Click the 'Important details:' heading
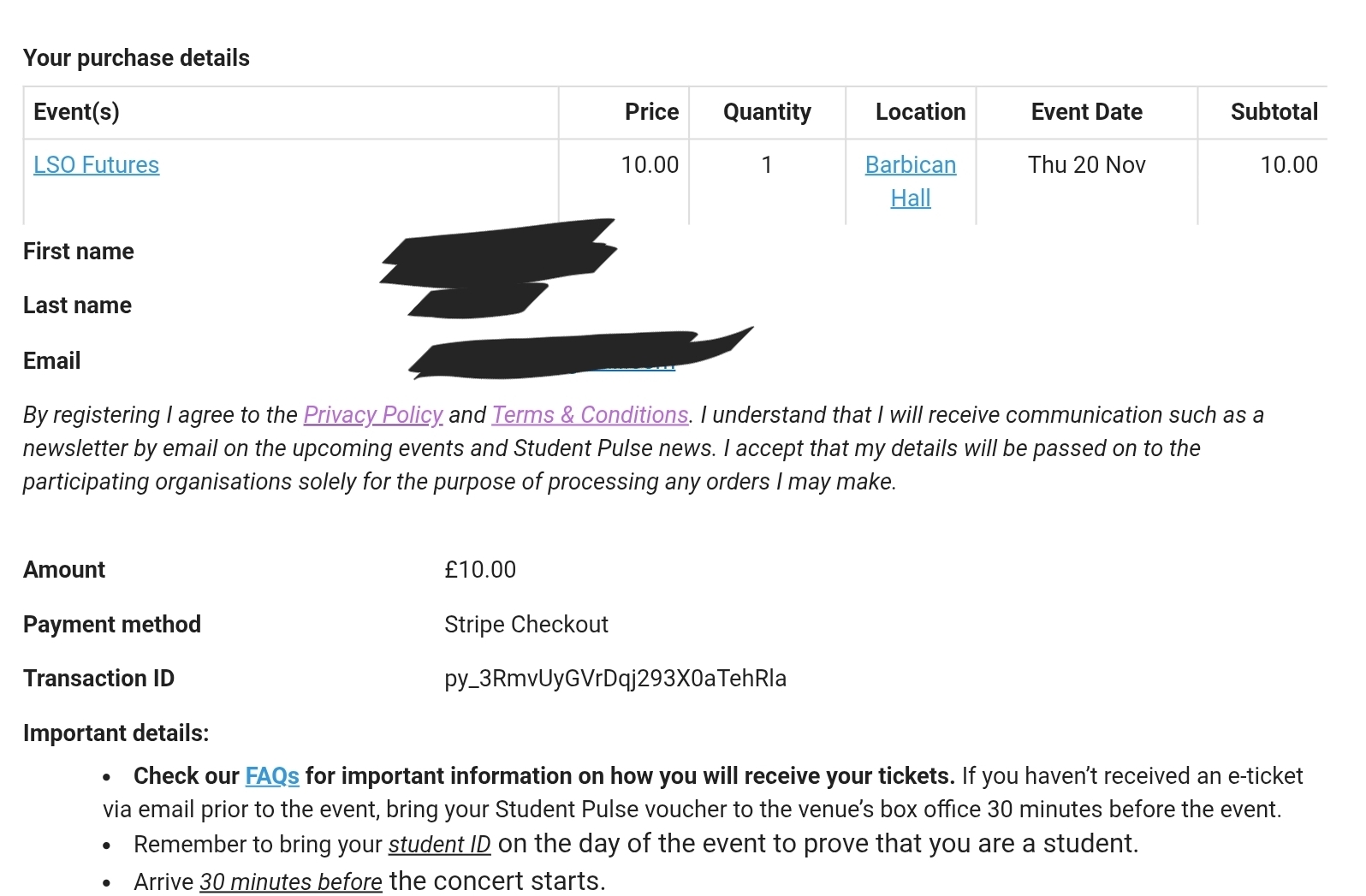 pos(116,733)
